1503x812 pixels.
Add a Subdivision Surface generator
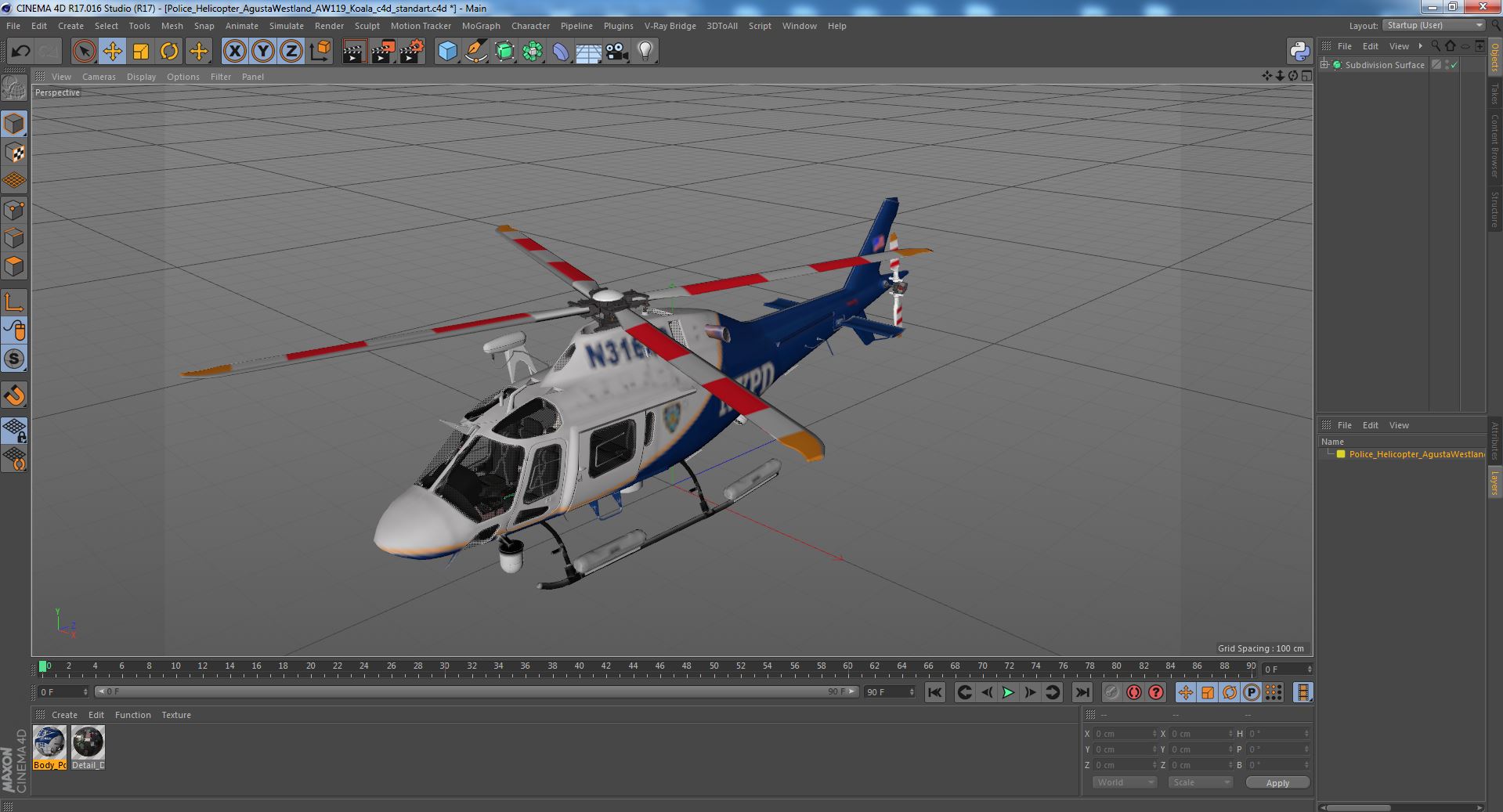pyautogui.click(x=504, y=52)
